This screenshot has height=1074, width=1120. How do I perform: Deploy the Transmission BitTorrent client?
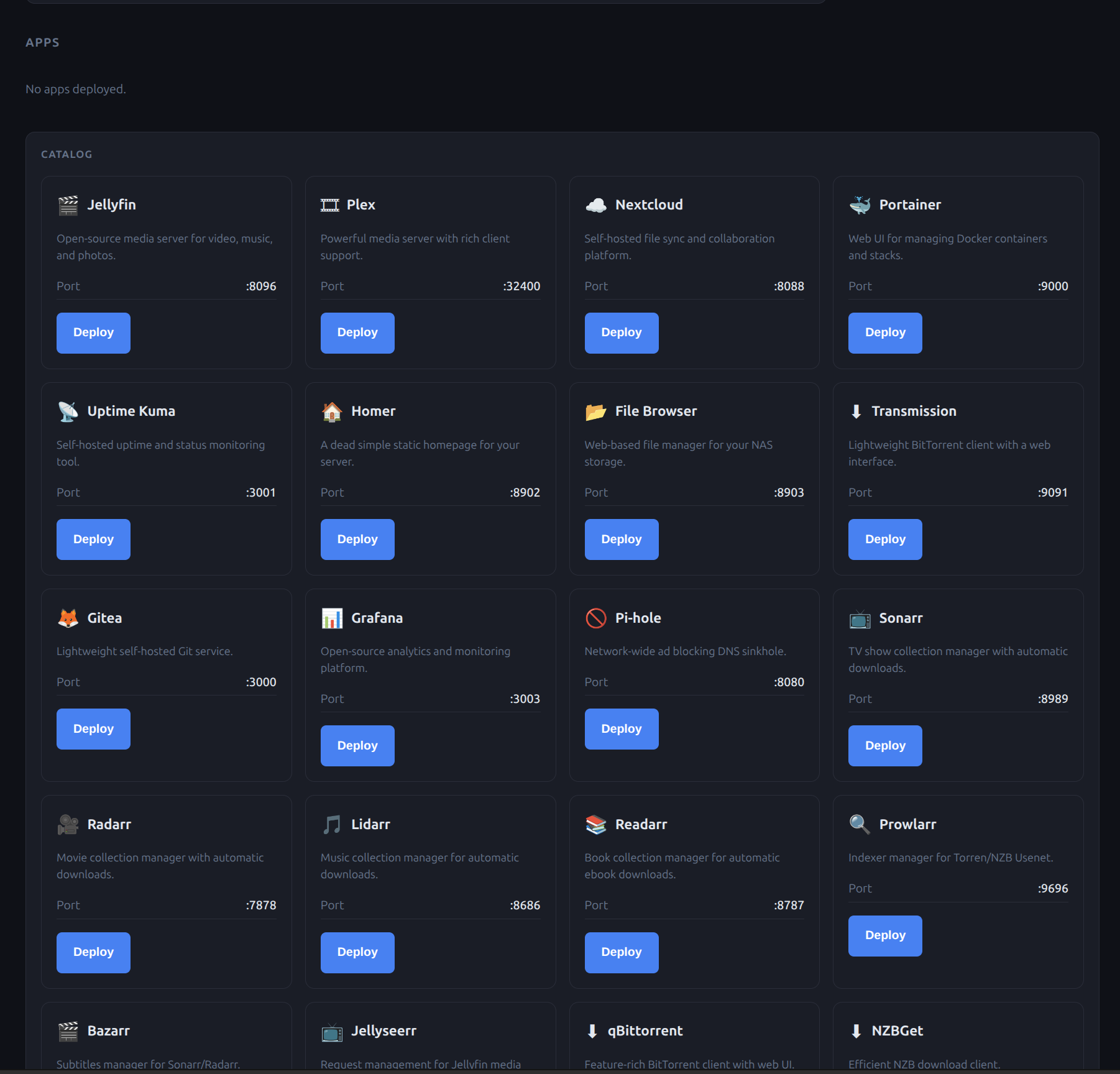885,539
